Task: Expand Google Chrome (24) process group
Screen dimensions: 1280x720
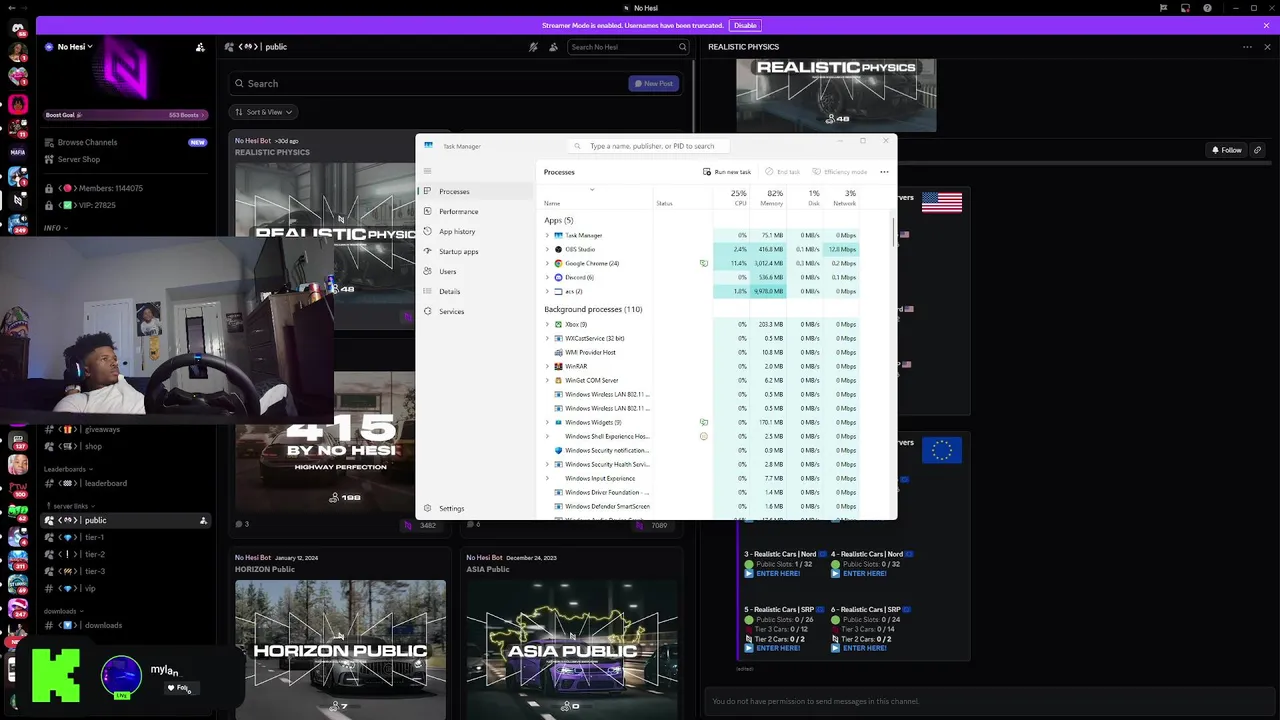Action: (547, 263)
